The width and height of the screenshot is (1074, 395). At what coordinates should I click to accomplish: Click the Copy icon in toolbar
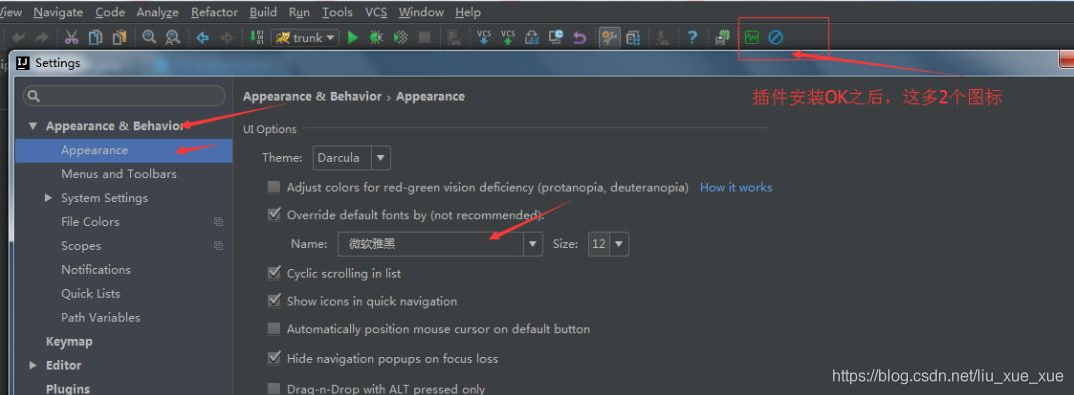[96, 38]
